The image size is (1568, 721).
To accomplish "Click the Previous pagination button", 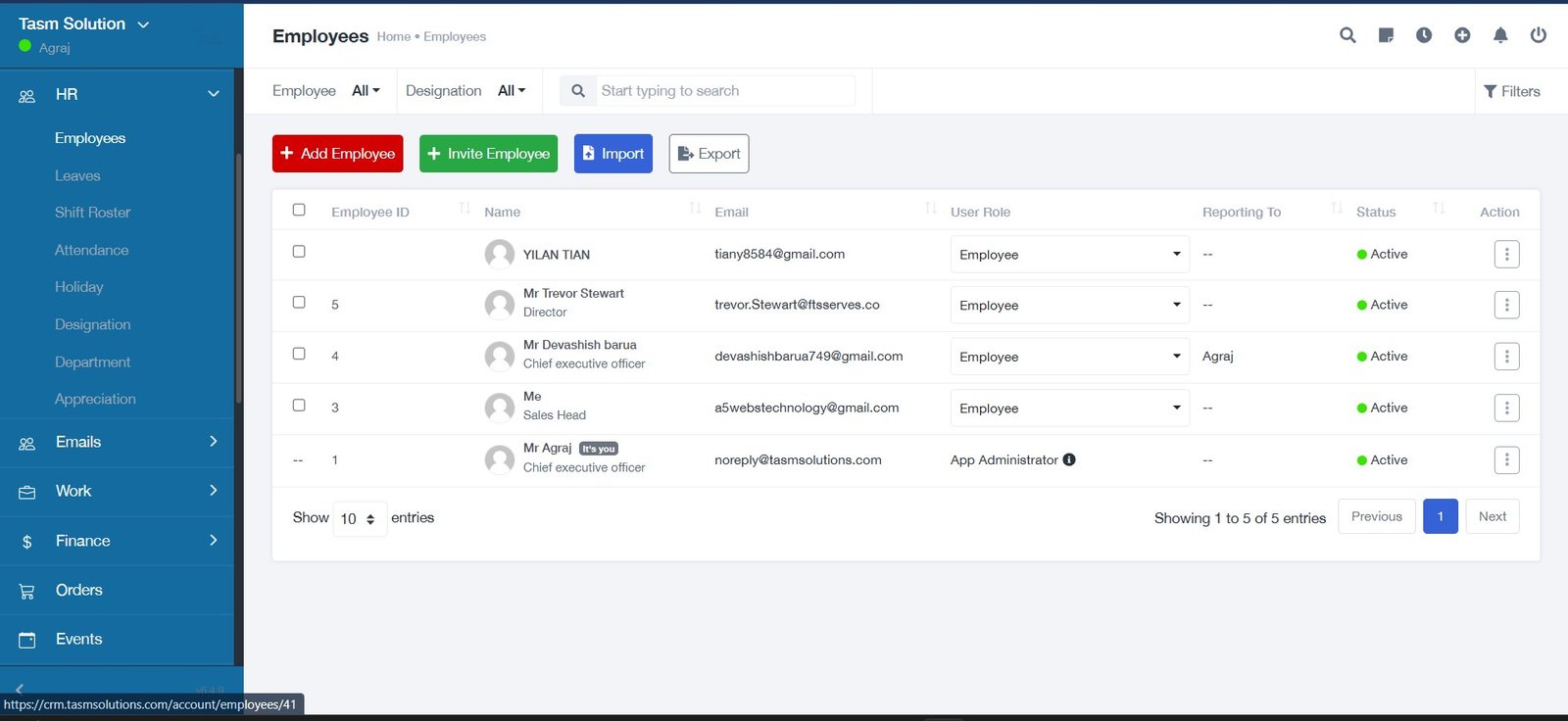I will pos(1376,517).
